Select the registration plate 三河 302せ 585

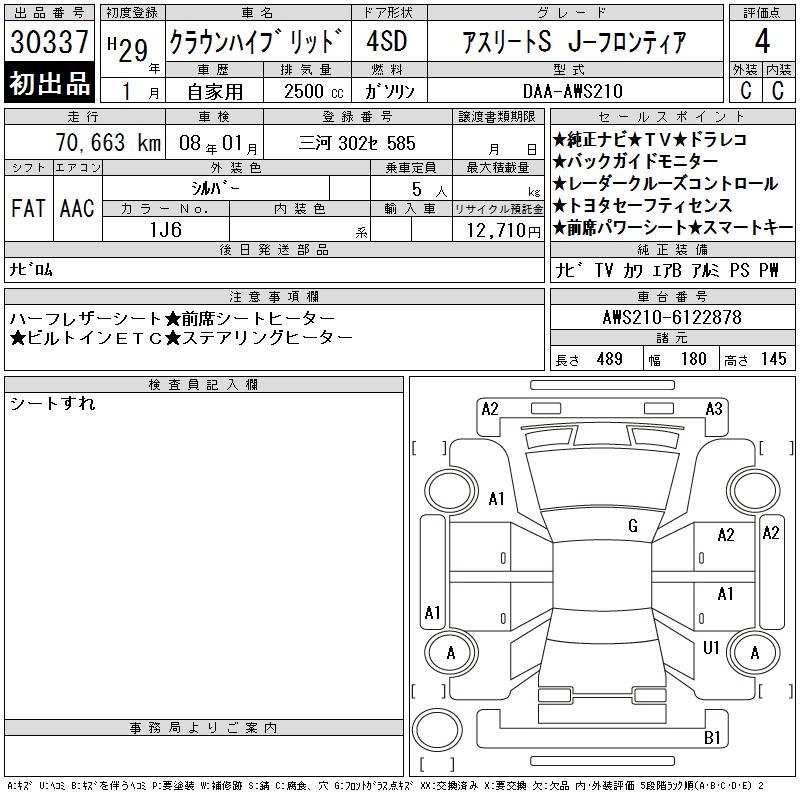[357, 143]
